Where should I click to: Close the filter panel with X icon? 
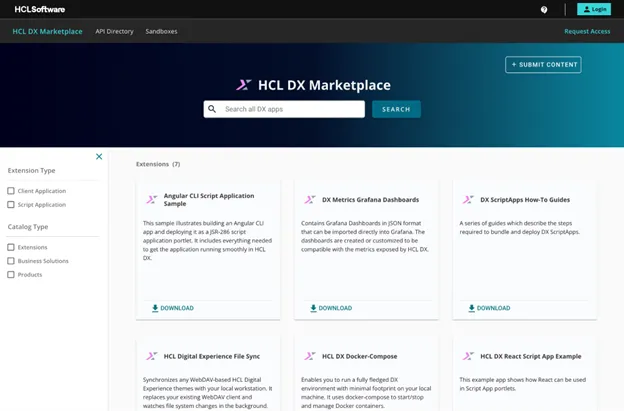pyautogui.click(x=99, y=156)
